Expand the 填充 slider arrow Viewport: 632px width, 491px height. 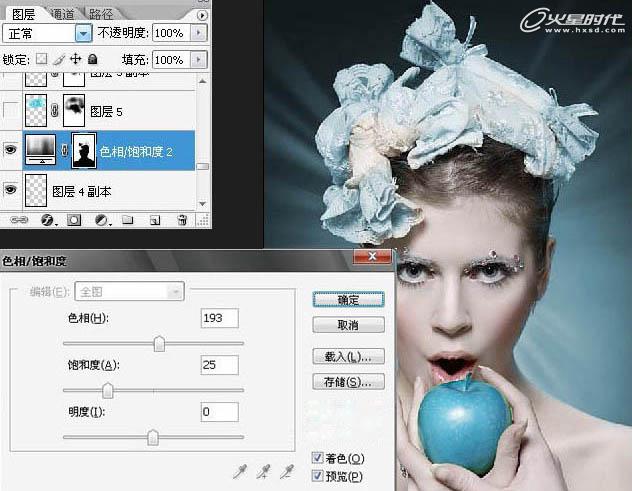(x=199, y=60)
